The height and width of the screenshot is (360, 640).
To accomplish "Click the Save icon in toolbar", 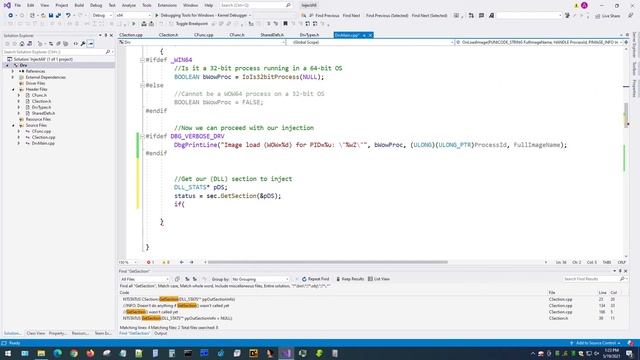I will click(51, 15).
